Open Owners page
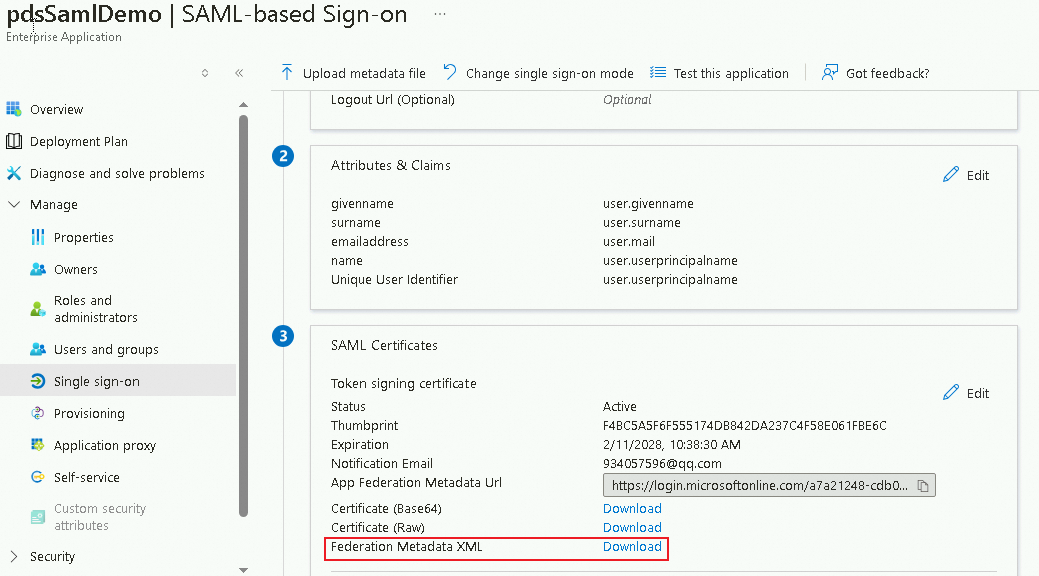The image size is (1039, 576). [x=76, y=270]
